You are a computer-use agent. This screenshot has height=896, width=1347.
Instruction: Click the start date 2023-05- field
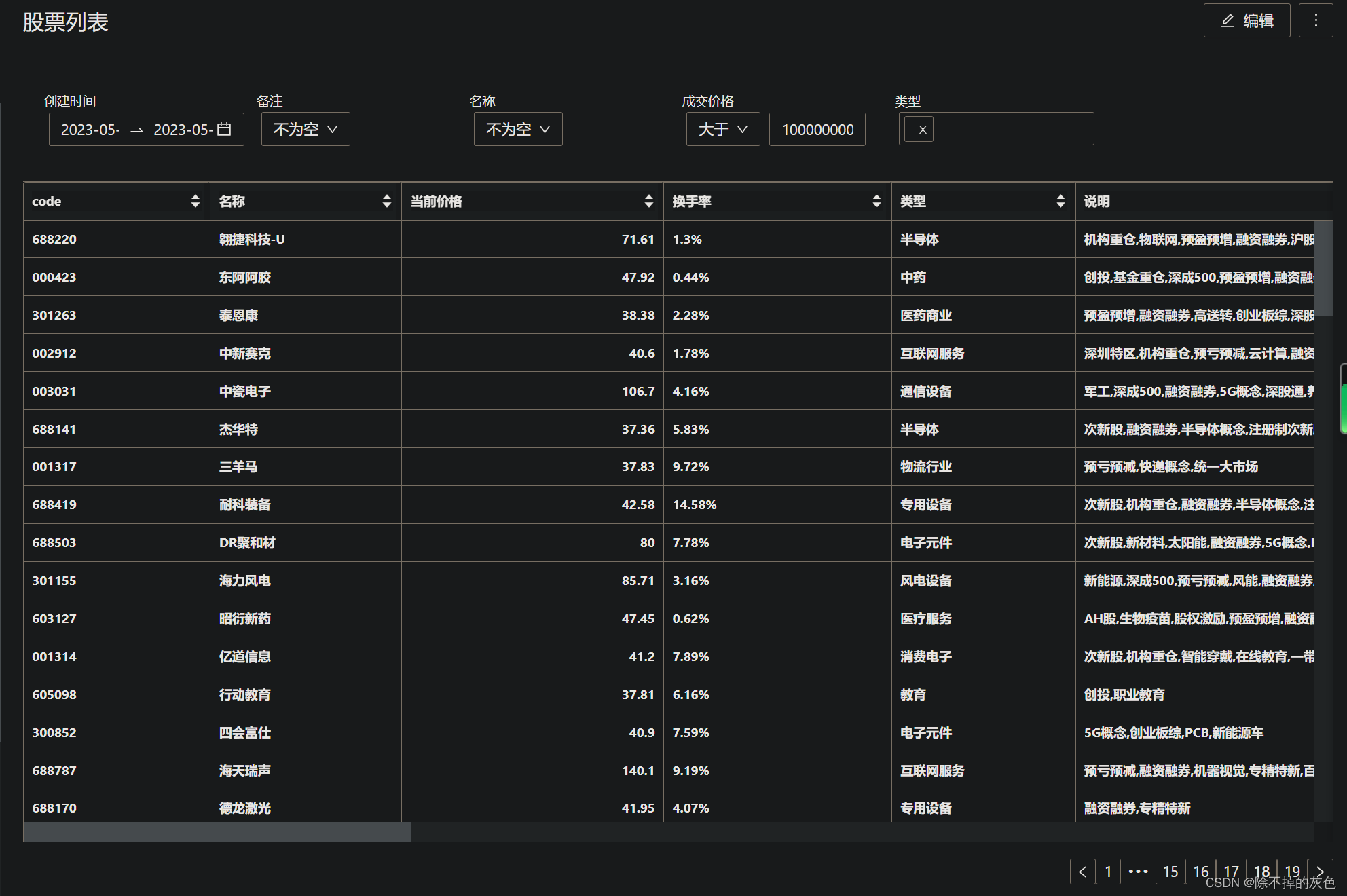90,129
